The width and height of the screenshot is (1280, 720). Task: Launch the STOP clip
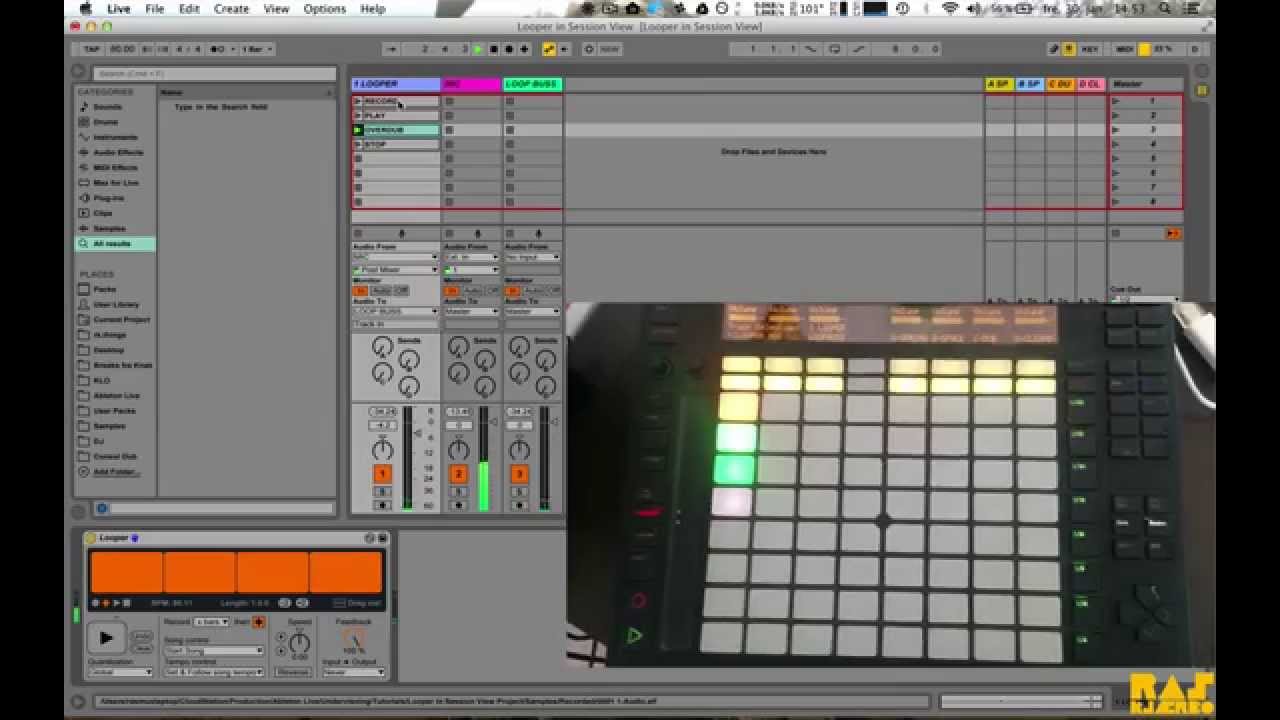pyautogui.click(x=358, y=144)
